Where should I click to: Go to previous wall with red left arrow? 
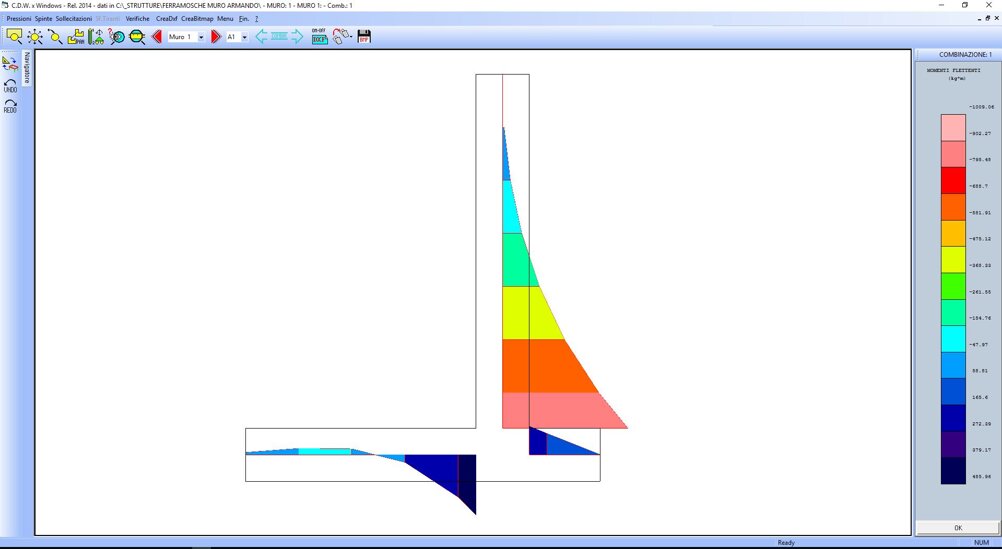point(156,36)
